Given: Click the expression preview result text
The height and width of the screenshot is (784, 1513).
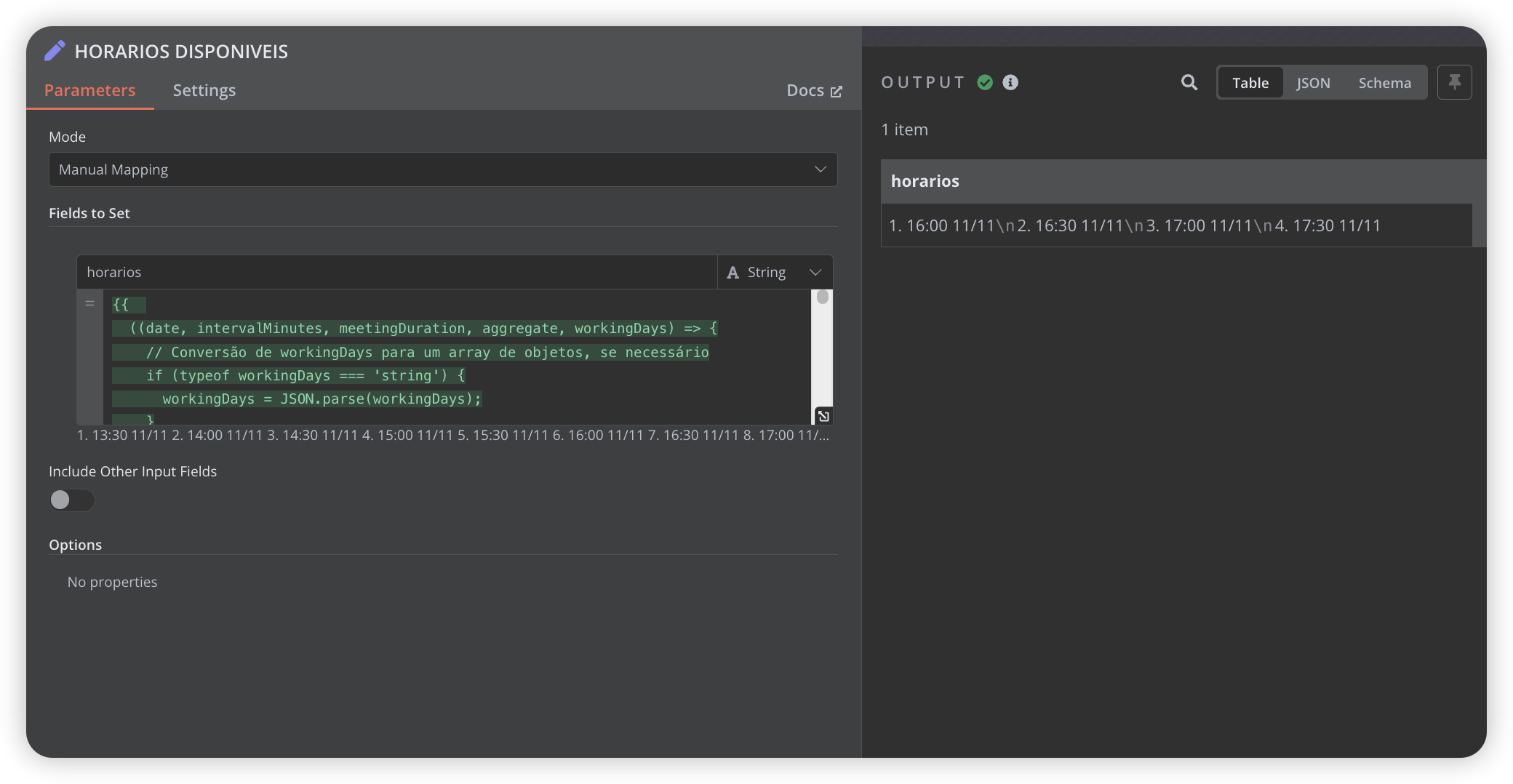Looking at the screenshot, I should pos(453,435).
